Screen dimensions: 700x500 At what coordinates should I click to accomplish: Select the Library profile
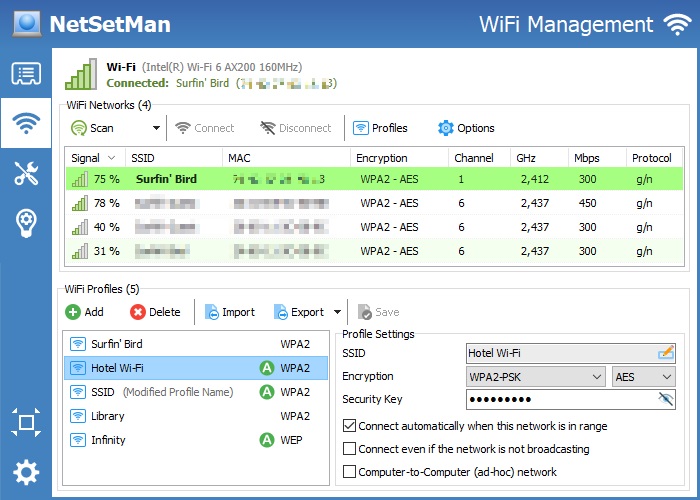coord(196,416)
